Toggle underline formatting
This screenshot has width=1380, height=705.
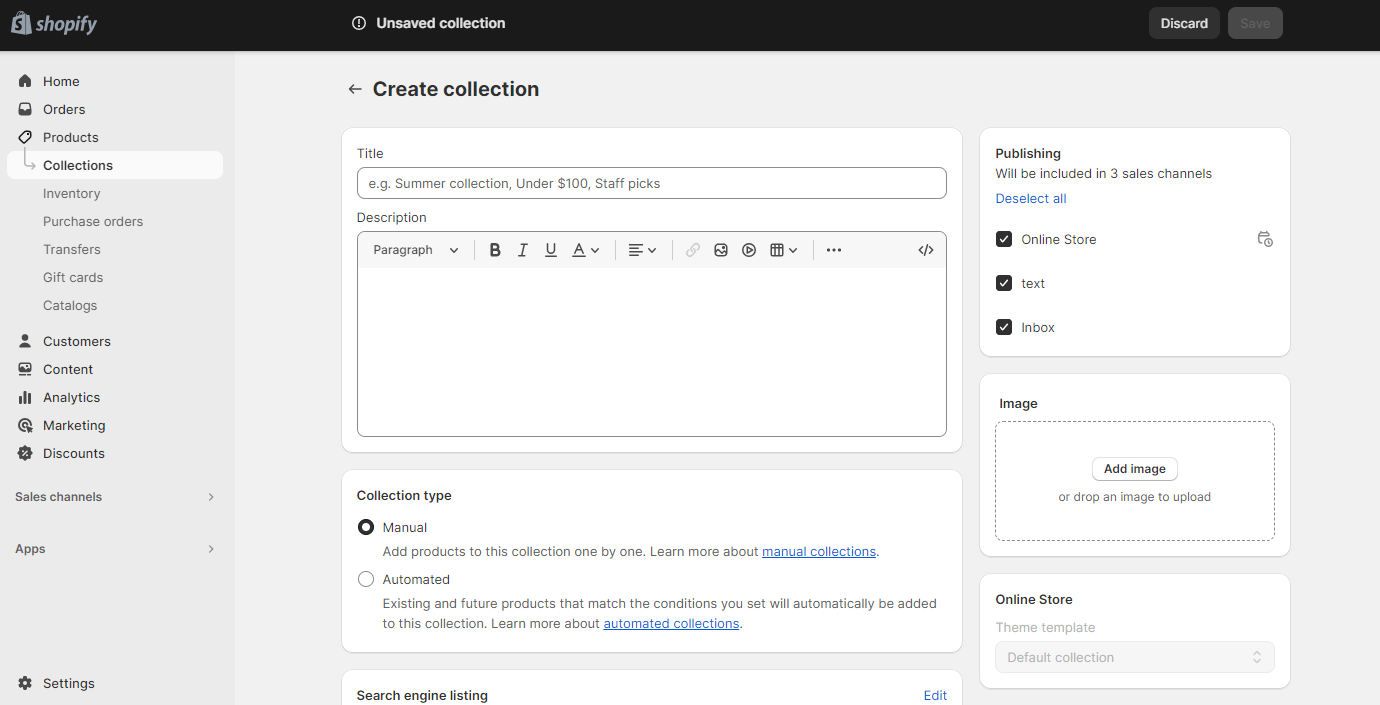[x=551, y=249]
